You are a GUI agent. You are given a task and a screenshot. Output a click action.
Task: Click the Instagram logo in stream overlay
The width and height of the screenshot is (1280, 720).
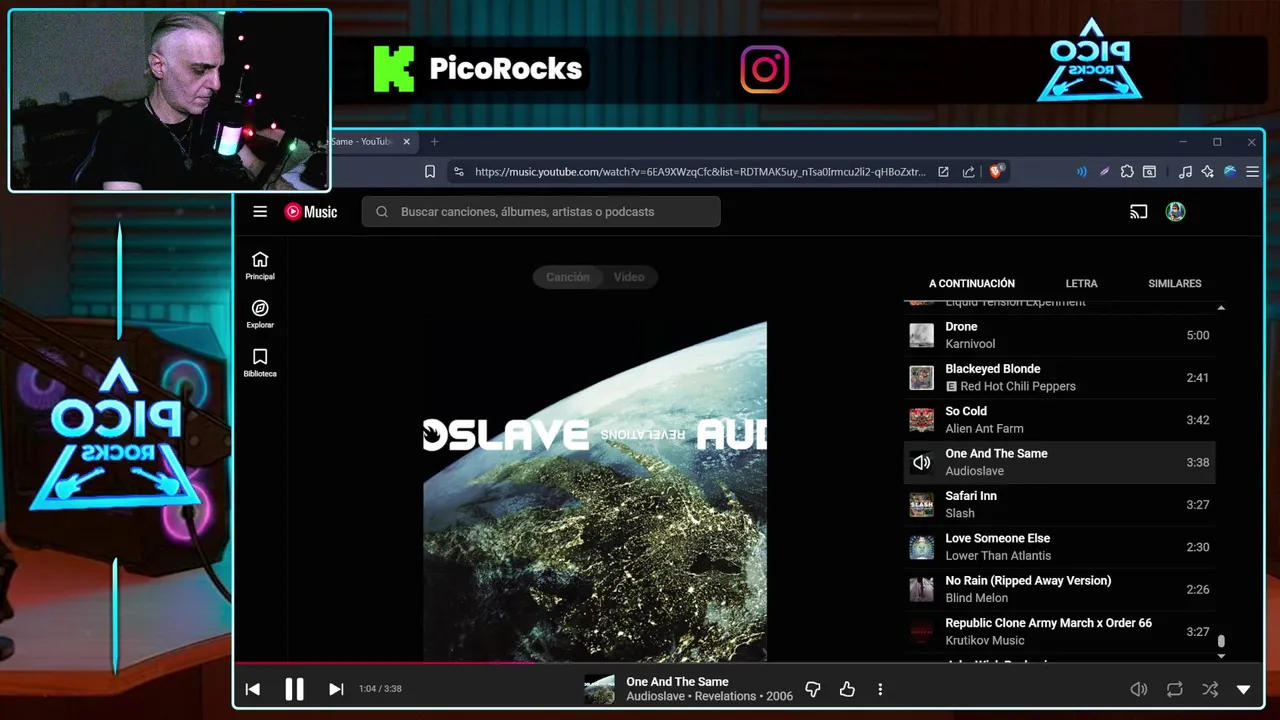(x=765, y=70)
